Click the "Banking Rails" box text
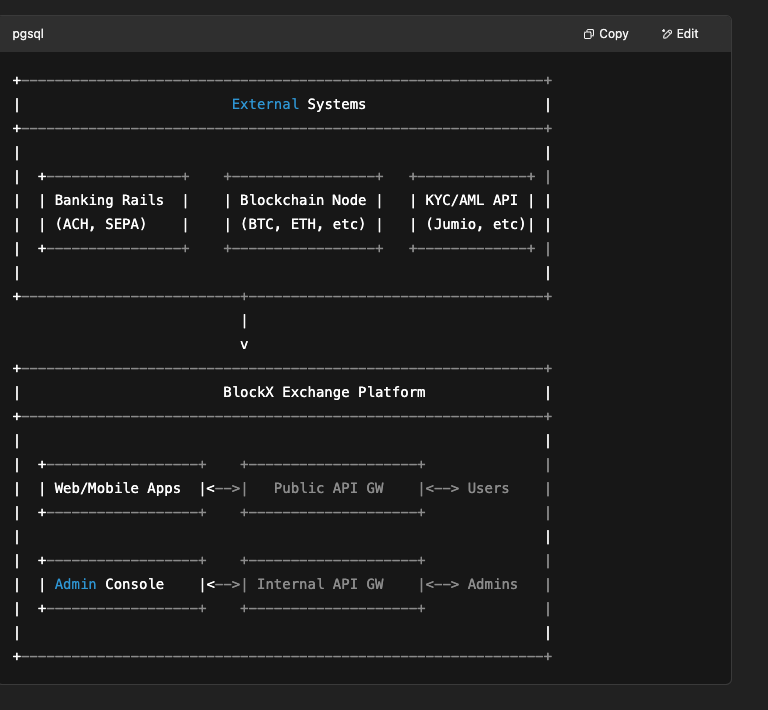This screenshot has height=710, width=768. (x=109, y=200)
